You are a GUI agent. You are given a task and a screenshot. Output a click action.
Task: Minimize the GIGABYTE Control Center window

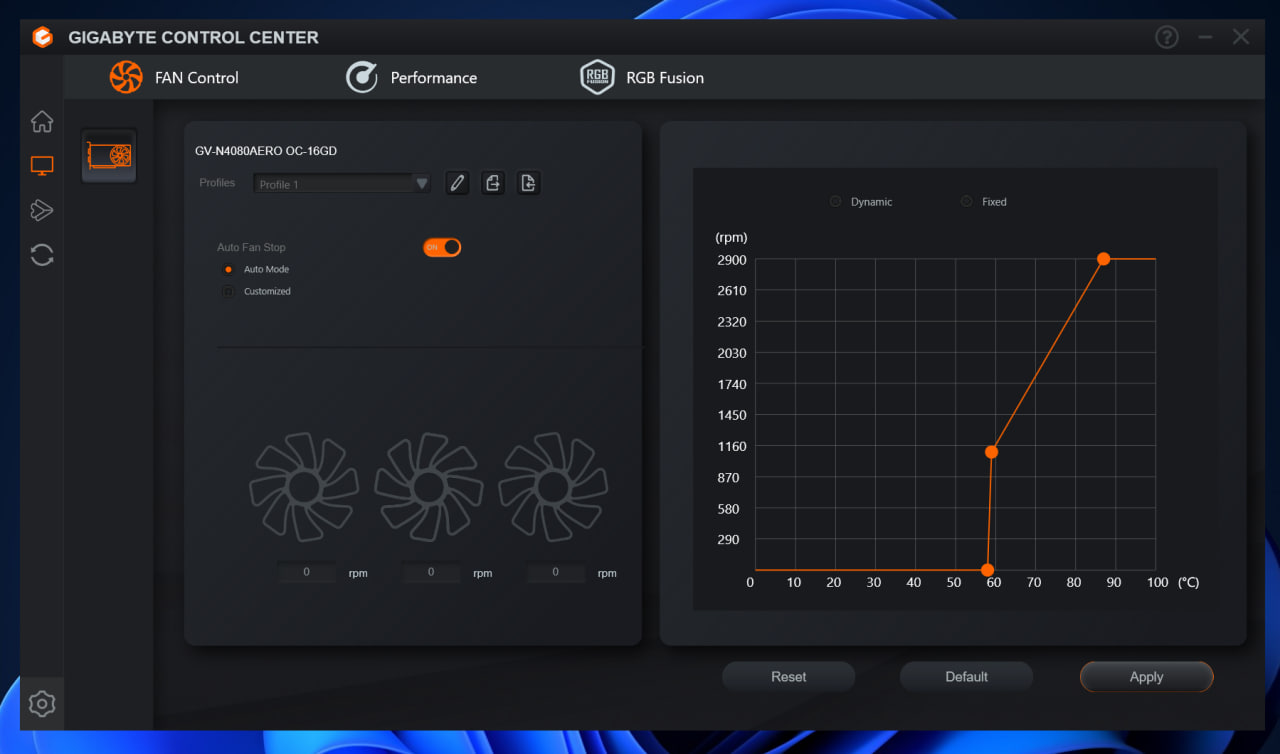pos(1205,37)
